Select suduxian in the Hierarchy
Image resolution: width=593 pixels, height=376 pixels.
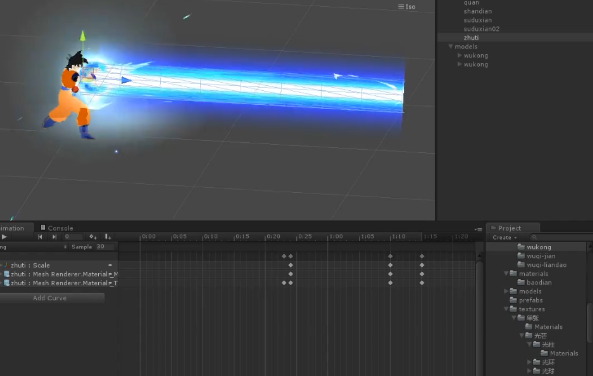click(x=478, y=20)
